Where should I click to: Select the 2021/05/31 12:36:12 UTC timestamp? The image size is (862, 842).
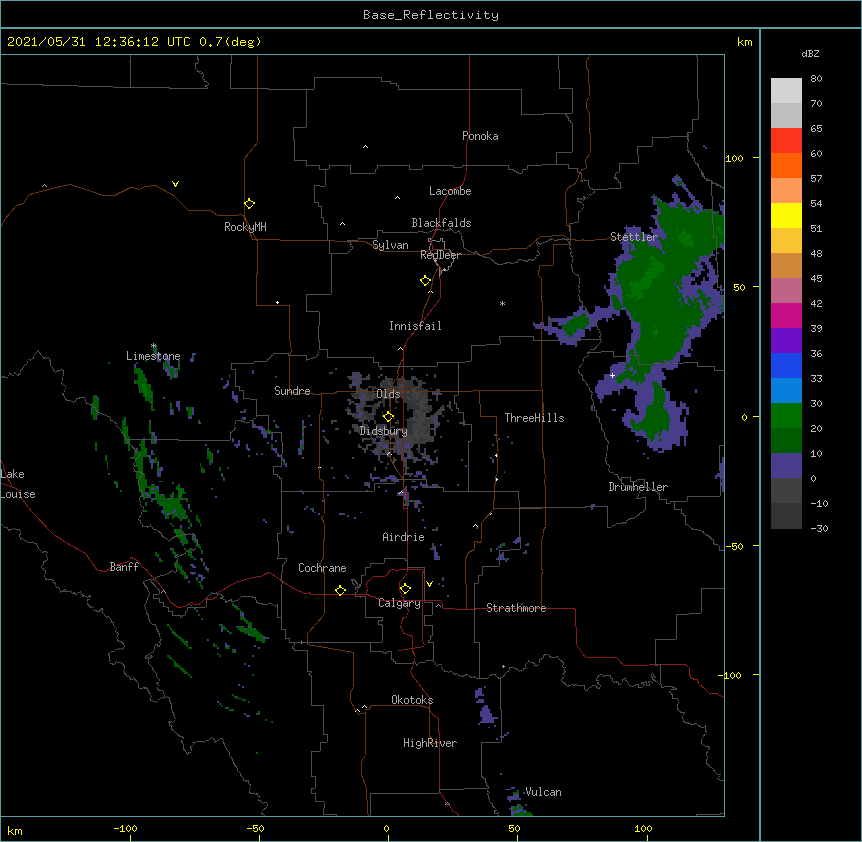pyautogui.click(x=99, y=42)
